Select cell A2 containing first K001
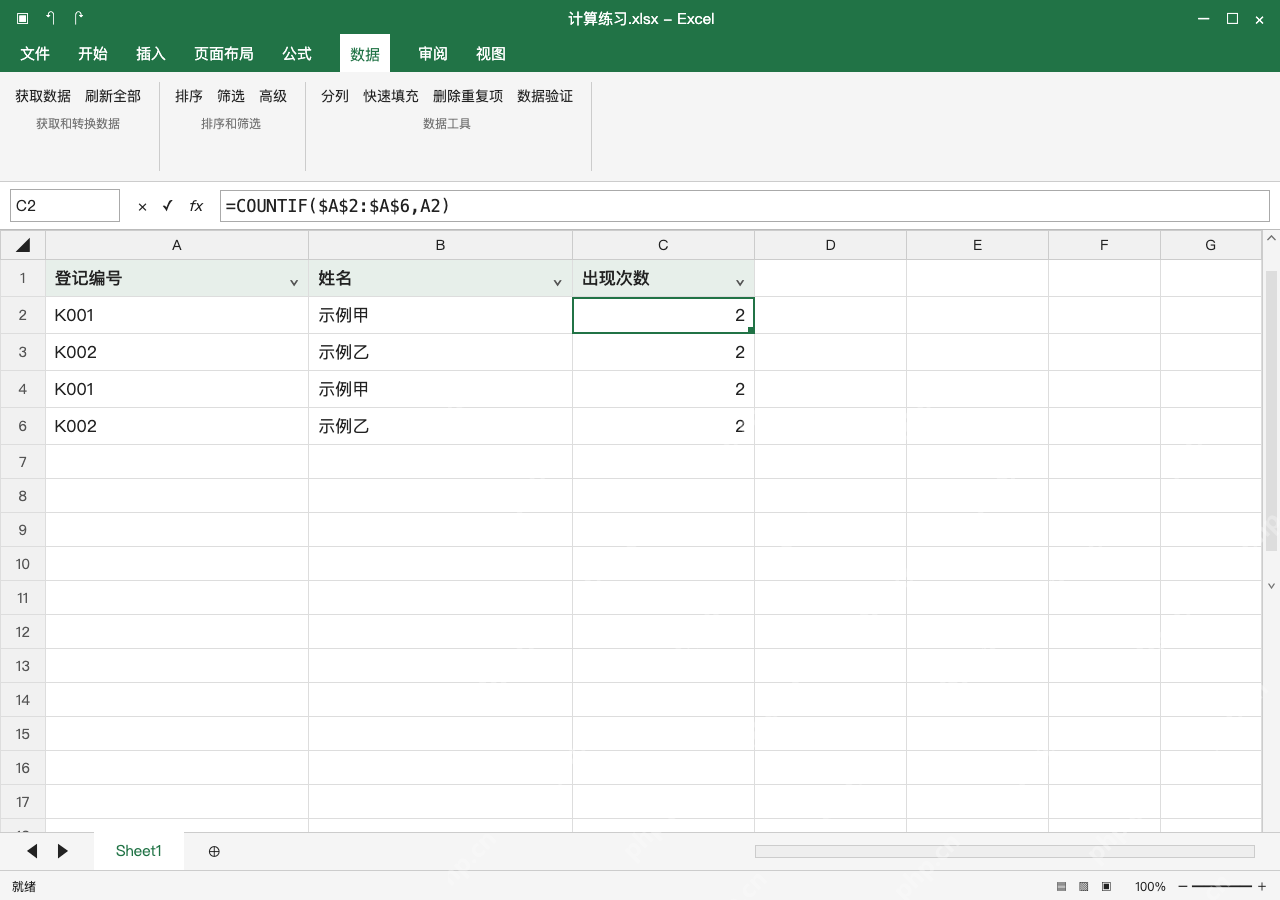 click(x=177, y=315)
